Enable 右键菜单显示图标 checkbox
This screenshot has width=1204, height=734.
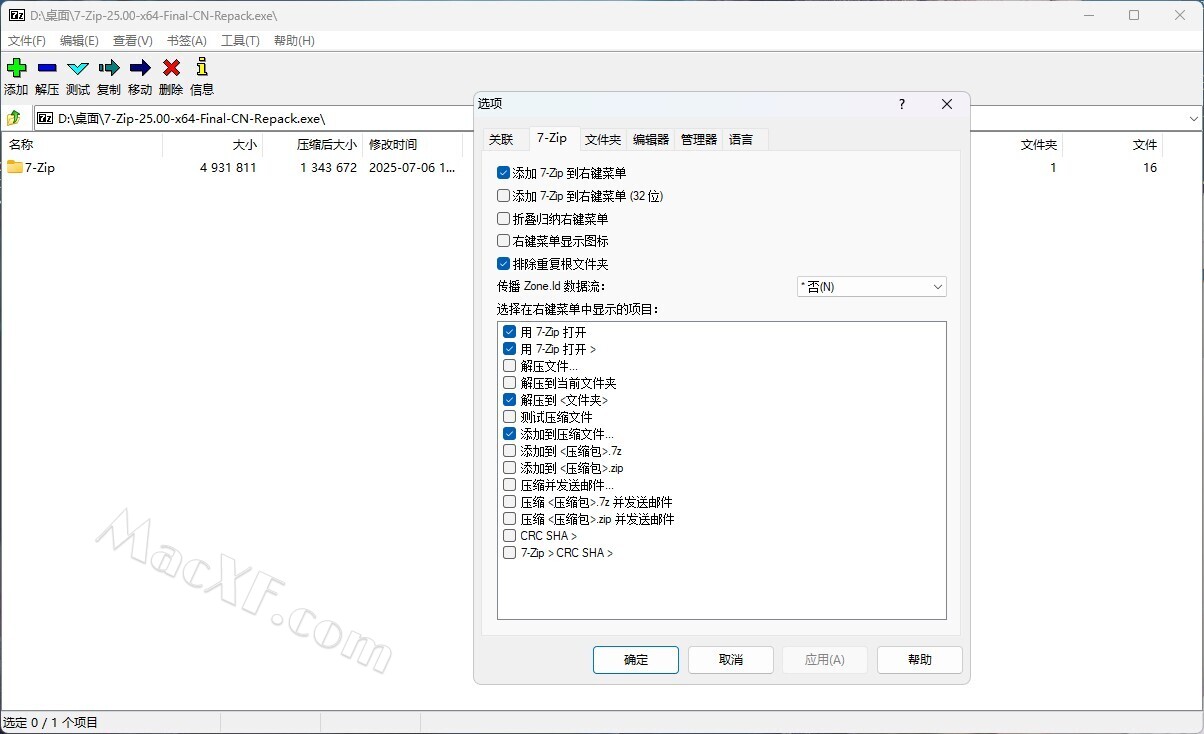click(504, 241)
